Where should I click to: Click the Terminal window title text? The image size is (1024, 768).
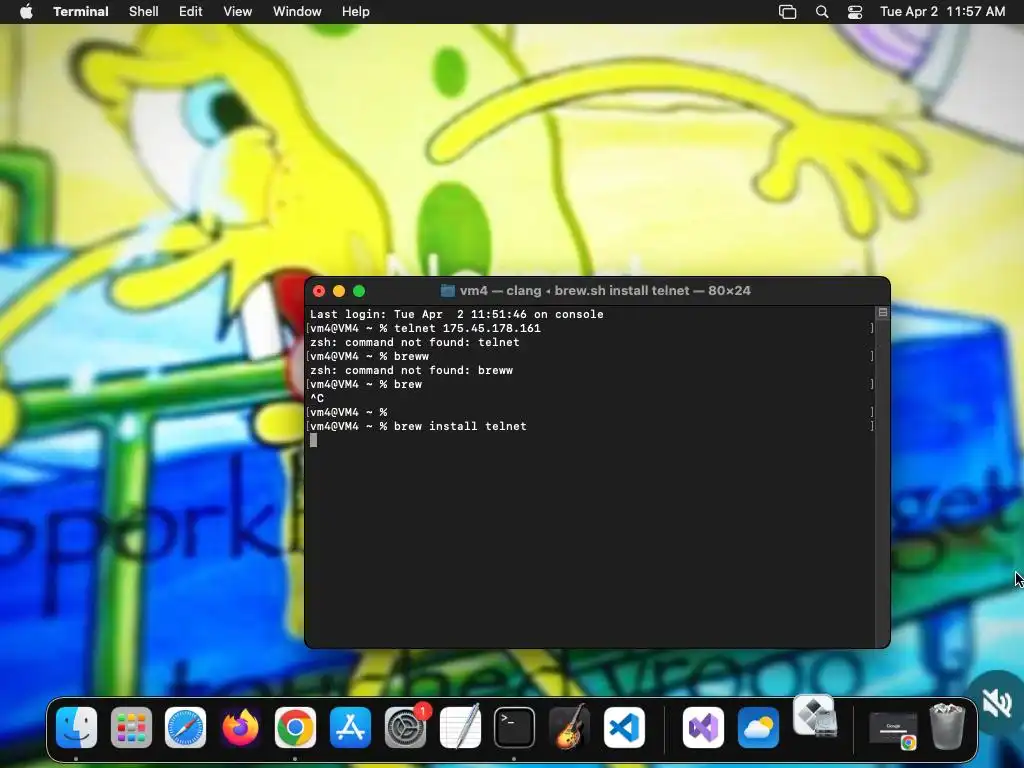click(x=605, y=291)
